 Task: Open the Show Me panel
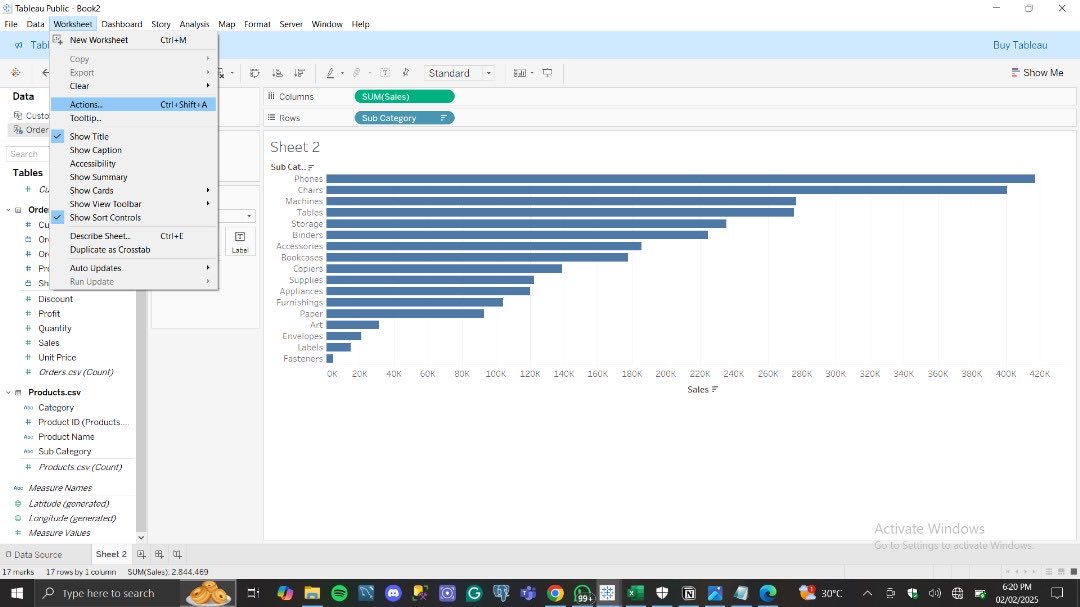1037,73
